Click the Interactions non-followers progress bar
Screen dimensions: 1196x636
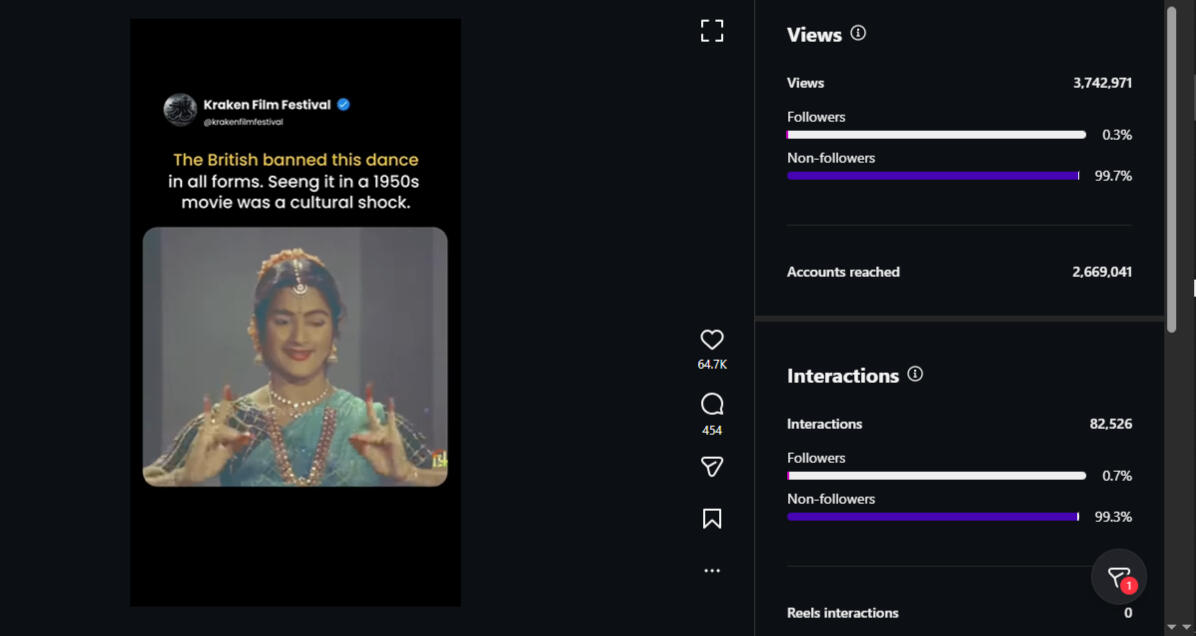click(x=933, y=517)
